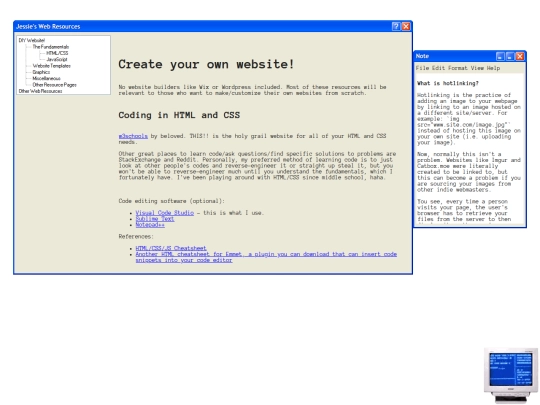Open the View menu in the Note window

477,68
